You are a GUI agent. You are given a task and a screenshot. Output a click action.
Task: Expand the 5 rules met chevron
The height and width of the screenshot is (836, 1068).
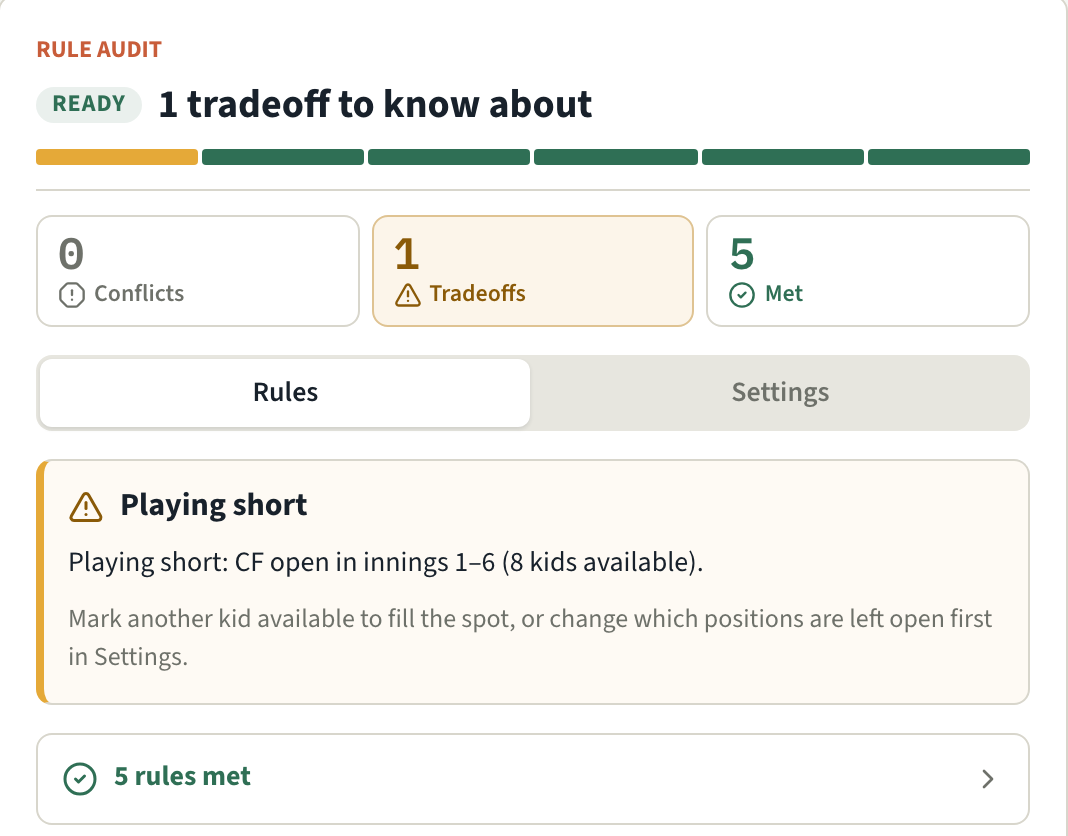[988, 779]
